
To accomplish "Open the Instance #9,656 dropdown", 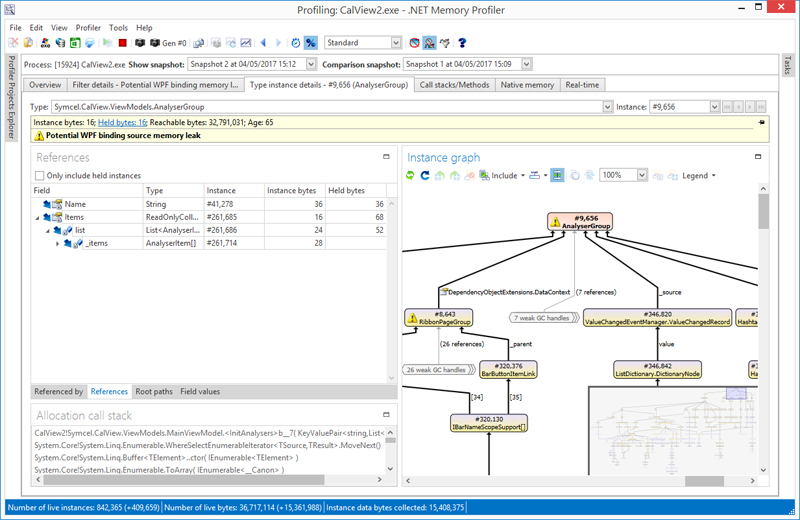I will (714, 107).
